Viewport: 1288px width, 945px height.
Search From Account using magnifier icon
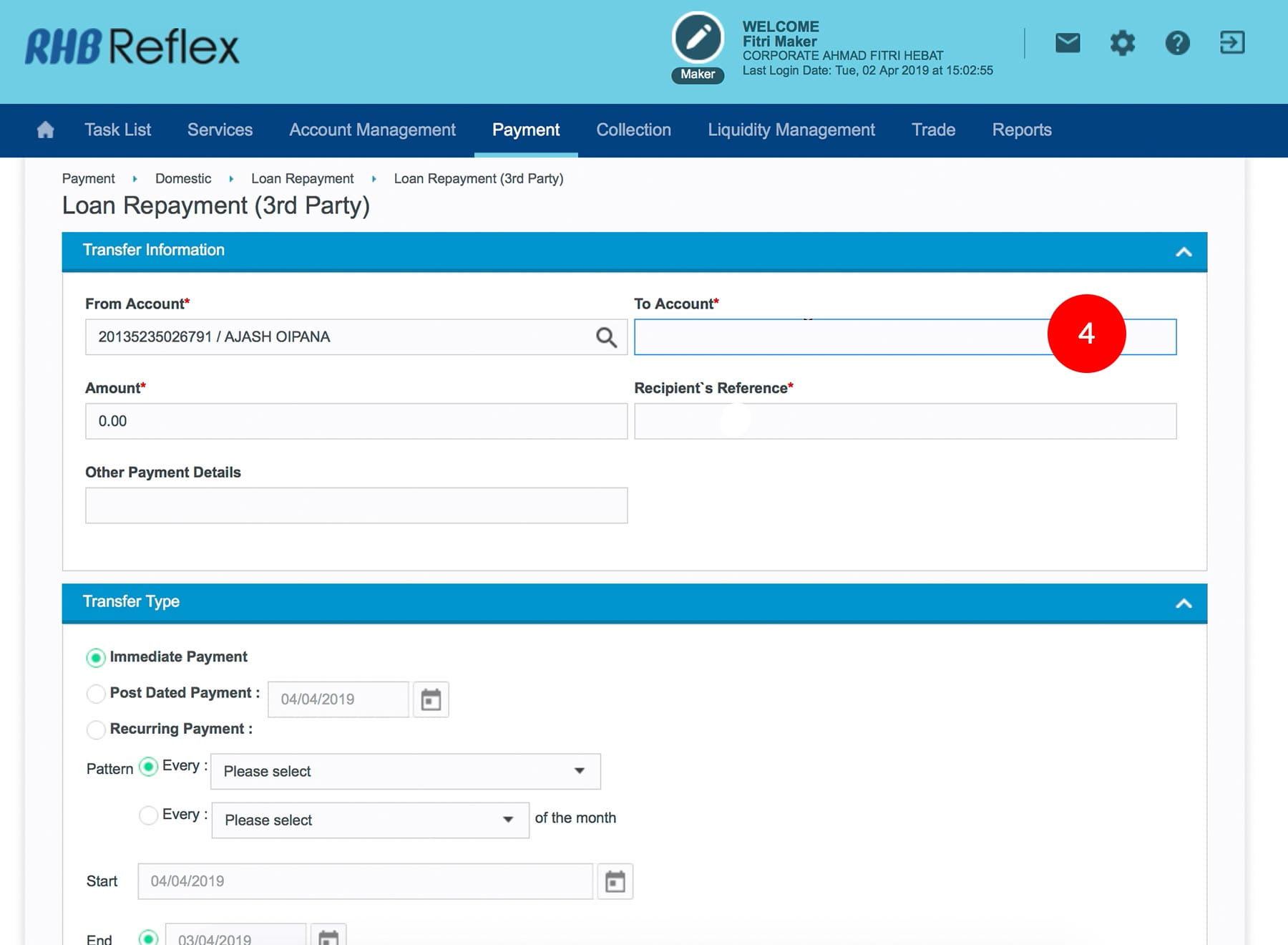606,337
